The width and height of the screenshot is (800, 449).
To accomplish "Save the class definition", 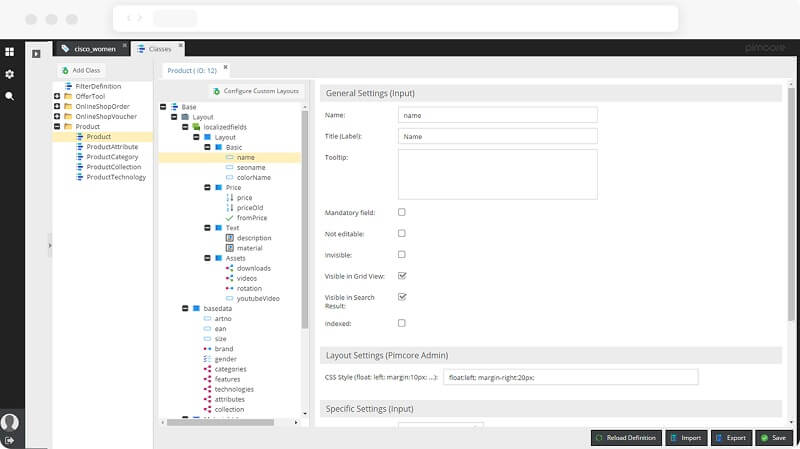I will [x=774, y=438].
